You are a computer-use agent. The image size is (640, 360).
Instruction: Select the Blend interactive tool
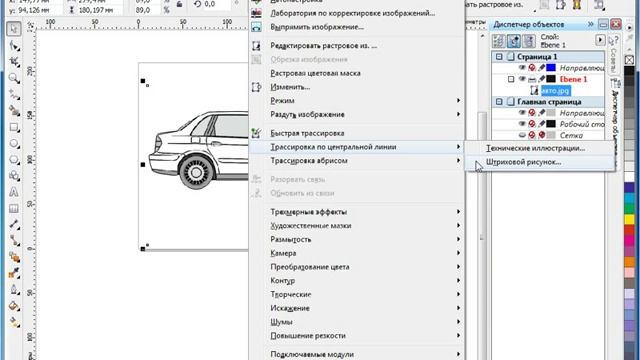click(x=14, y=257)
